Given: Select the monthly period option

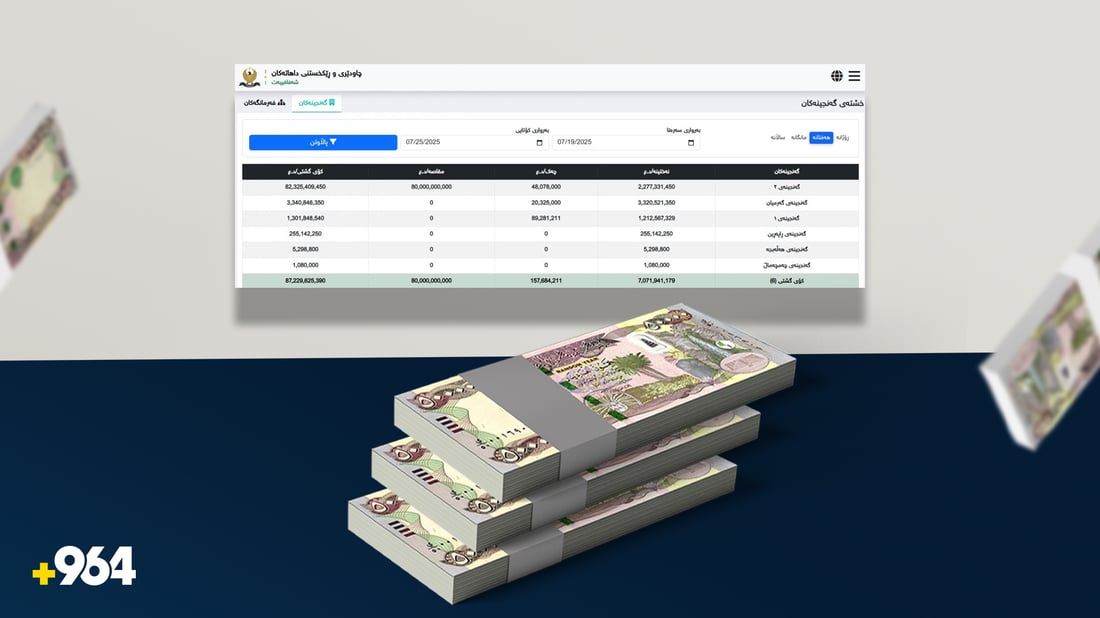Looking at the screenshot, I should coord(798,137).
